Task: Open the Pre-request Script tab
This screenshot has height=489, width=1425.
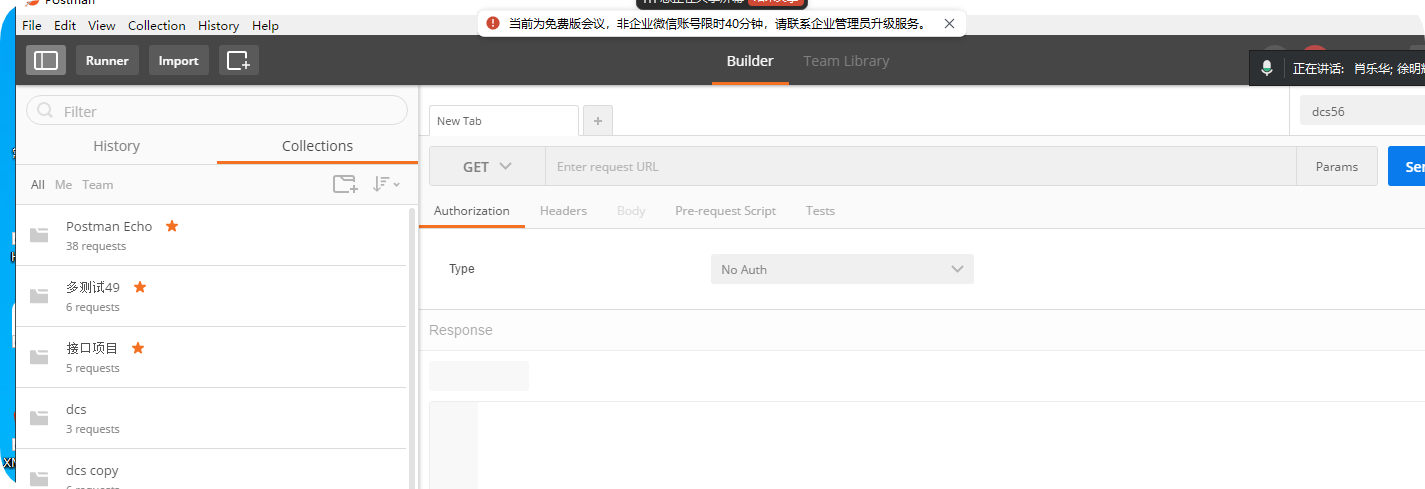Action: coord(725,211)
